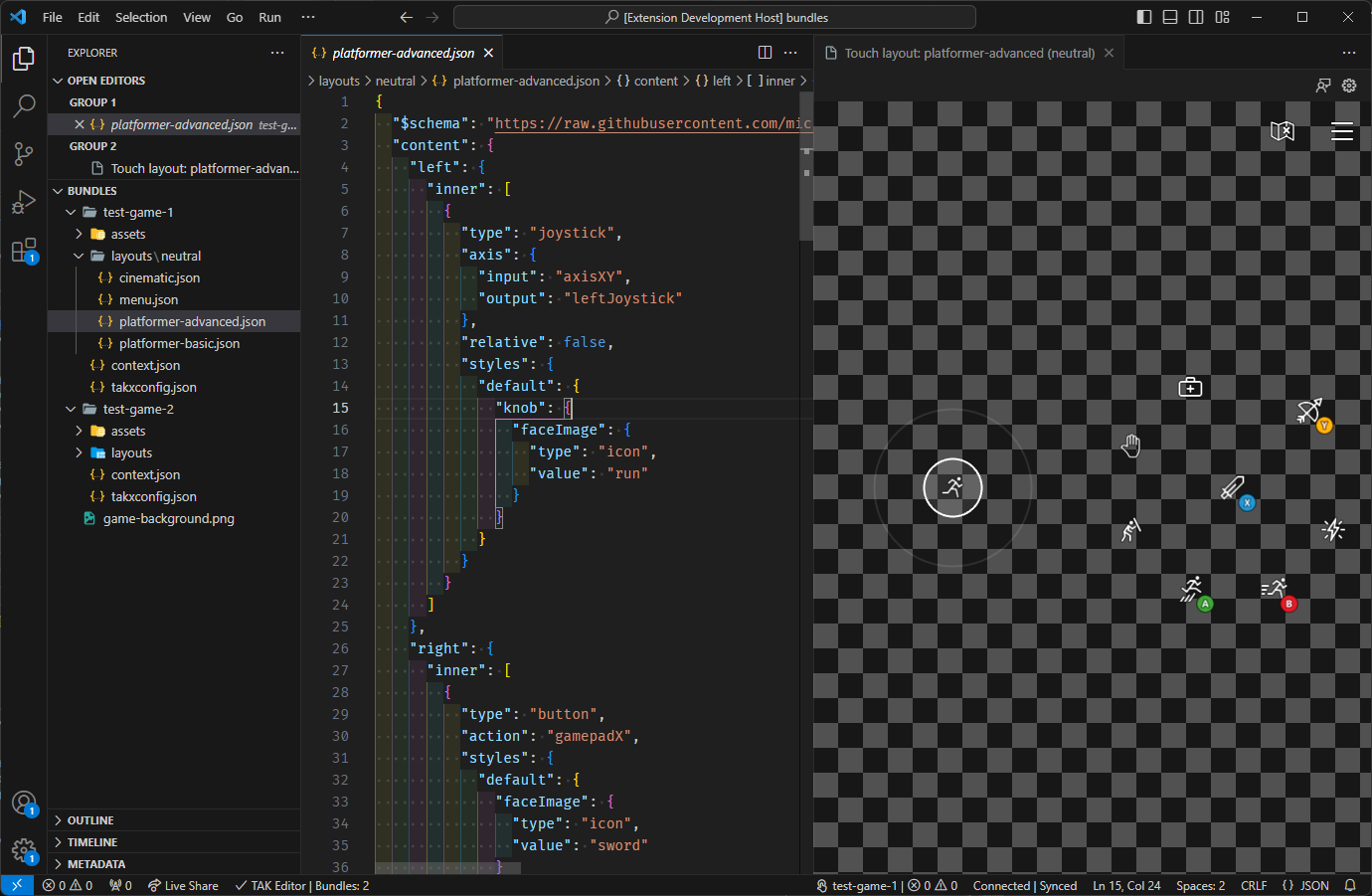The height and width of the screenshot is (896, 1372).
Task: Open Explorer views and more actions
Action: click(x=277, y=53)
